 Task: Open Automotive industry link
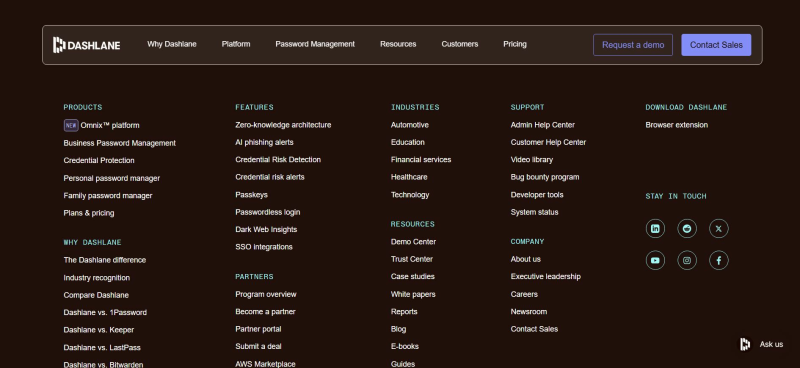410,125
